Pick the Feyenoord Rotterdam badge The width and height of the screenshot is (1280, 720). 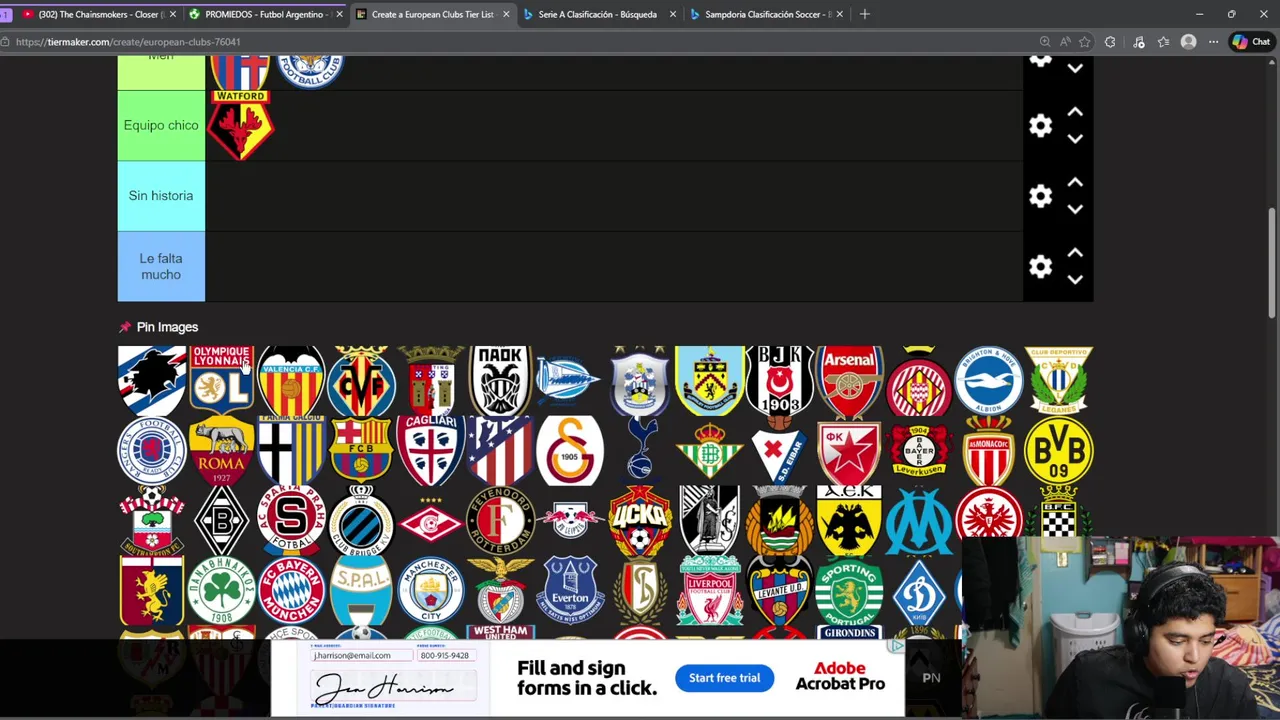[500, 521]
